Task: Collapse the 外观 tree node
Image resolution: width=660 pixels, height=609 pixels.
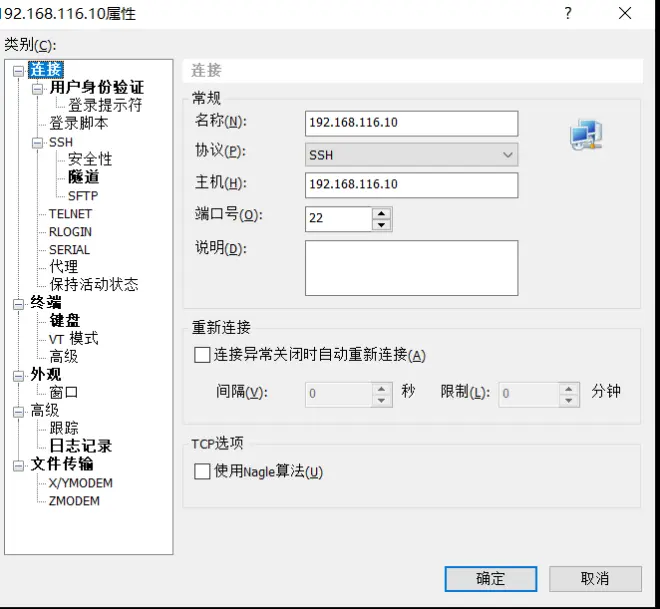Action: 18,375
